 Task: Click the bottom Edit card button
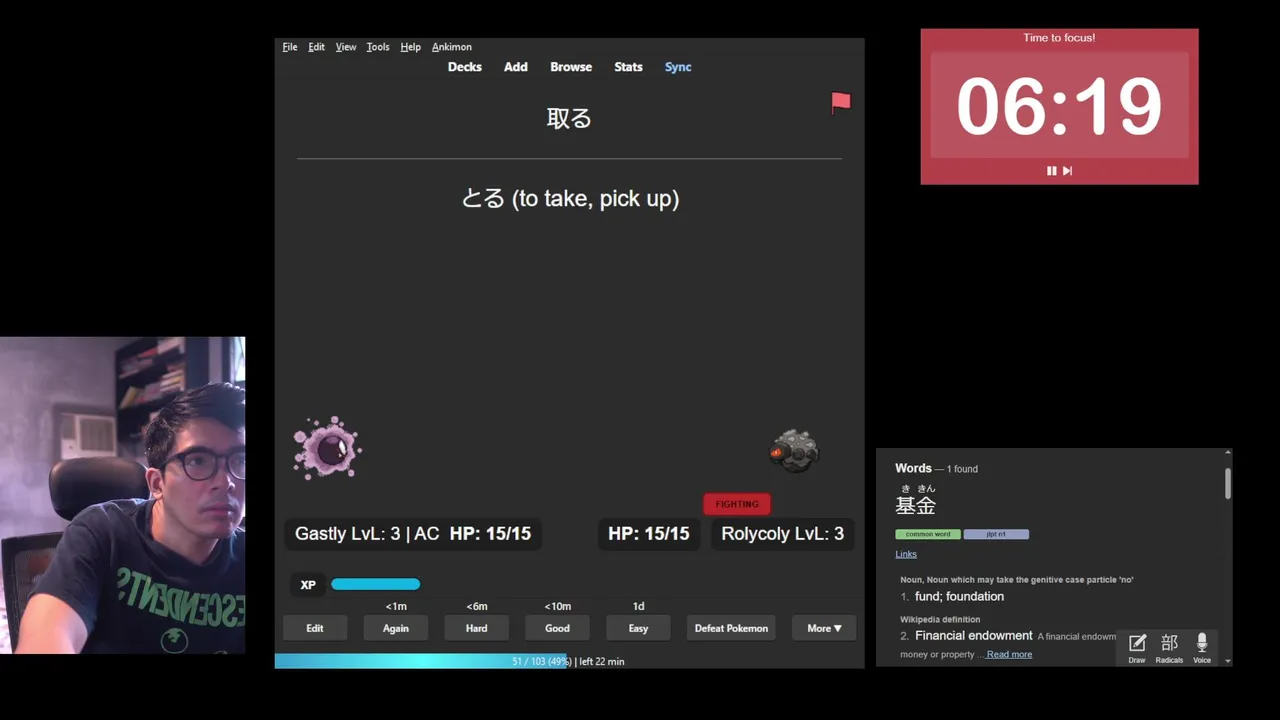click(x=315, y=628)
